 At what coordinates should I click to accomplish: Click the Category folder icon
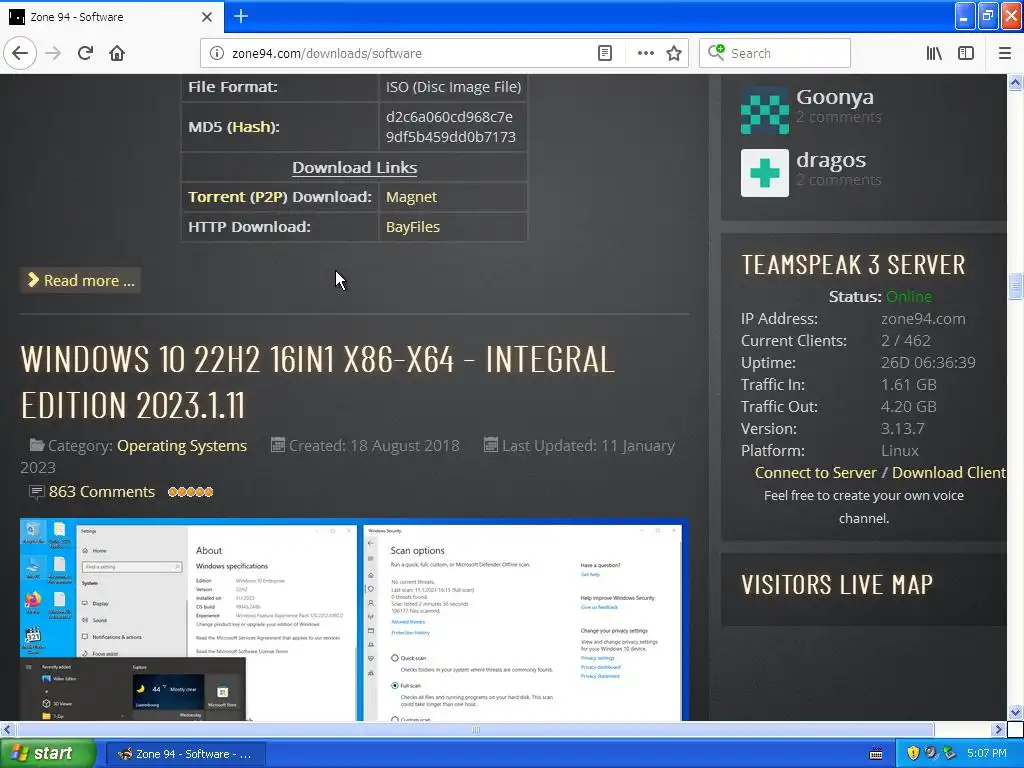coord(37,445)
